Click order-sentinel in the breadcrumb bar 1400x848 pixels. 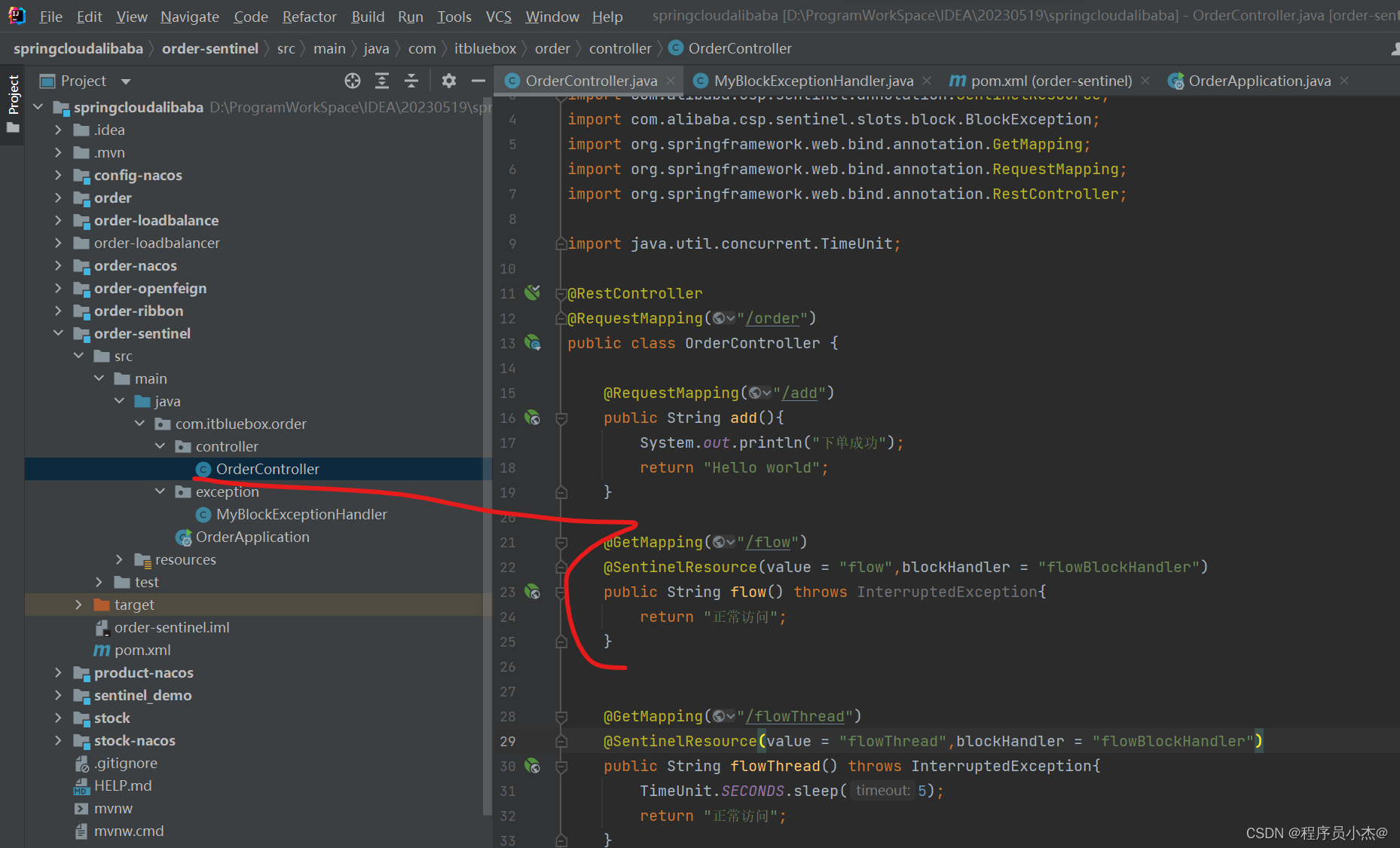click(x=210, y=49)
